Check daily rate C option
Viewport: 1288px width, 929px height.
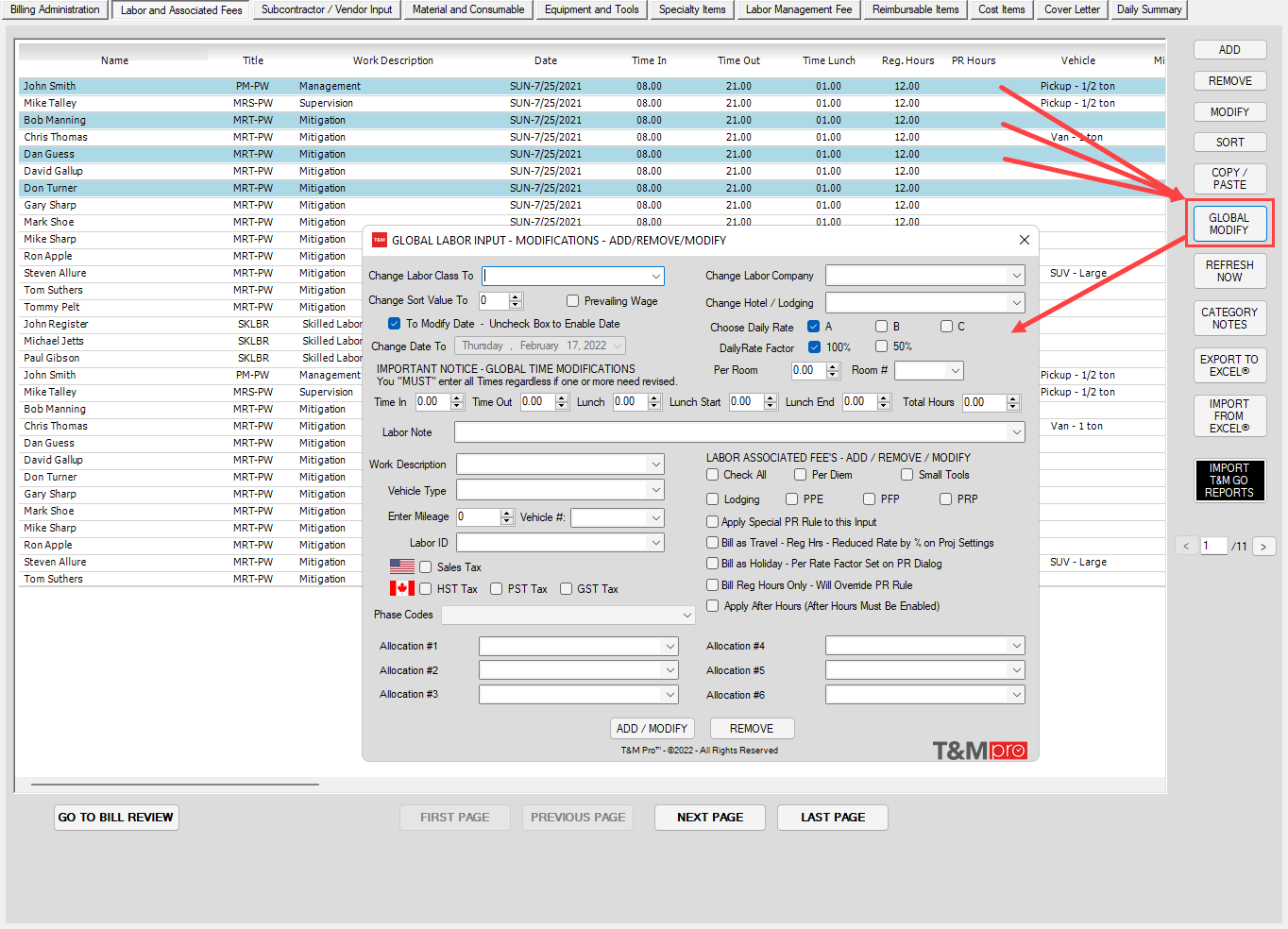(x=946, y=327)
